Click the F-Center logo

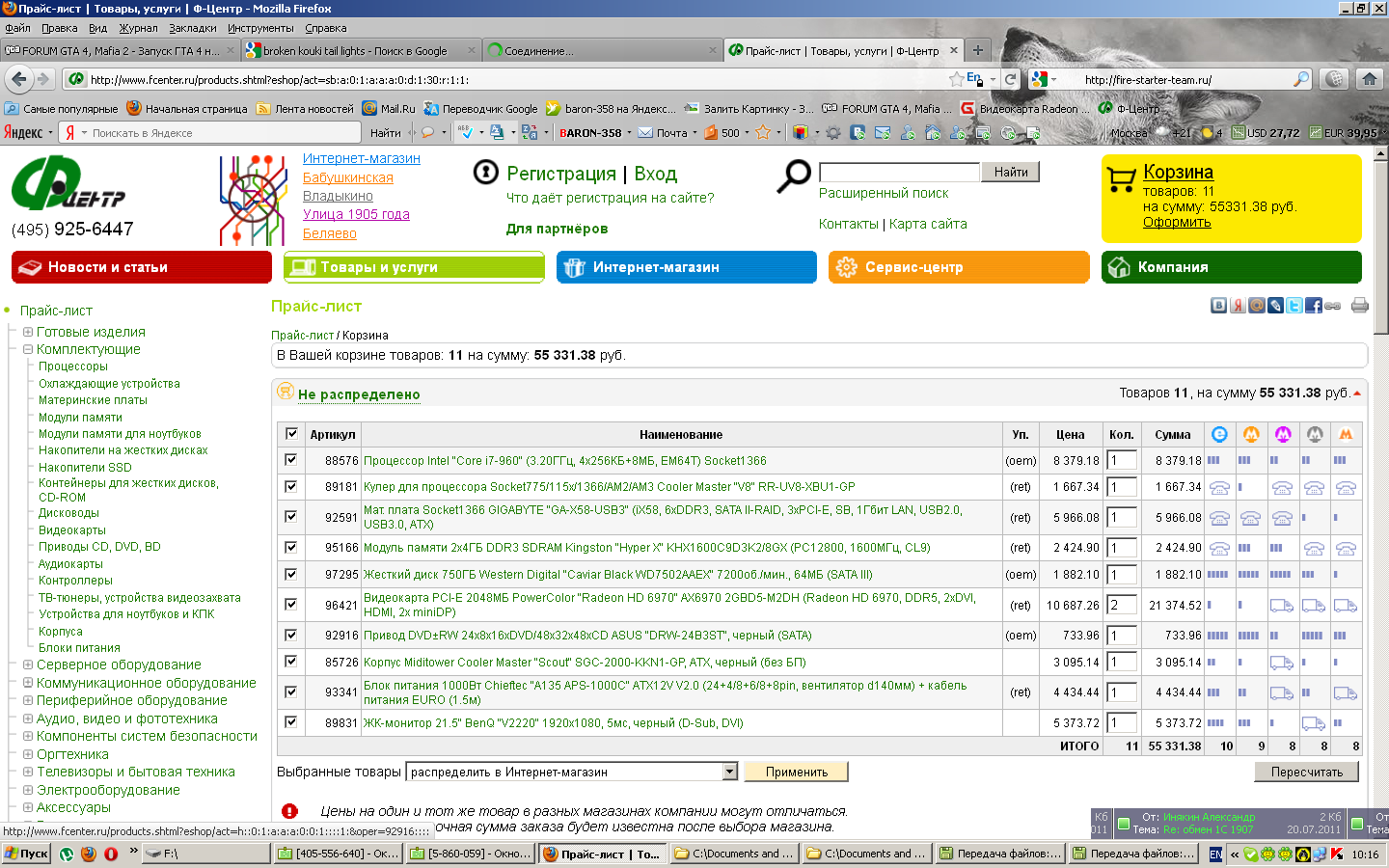(x=68, y=183)
